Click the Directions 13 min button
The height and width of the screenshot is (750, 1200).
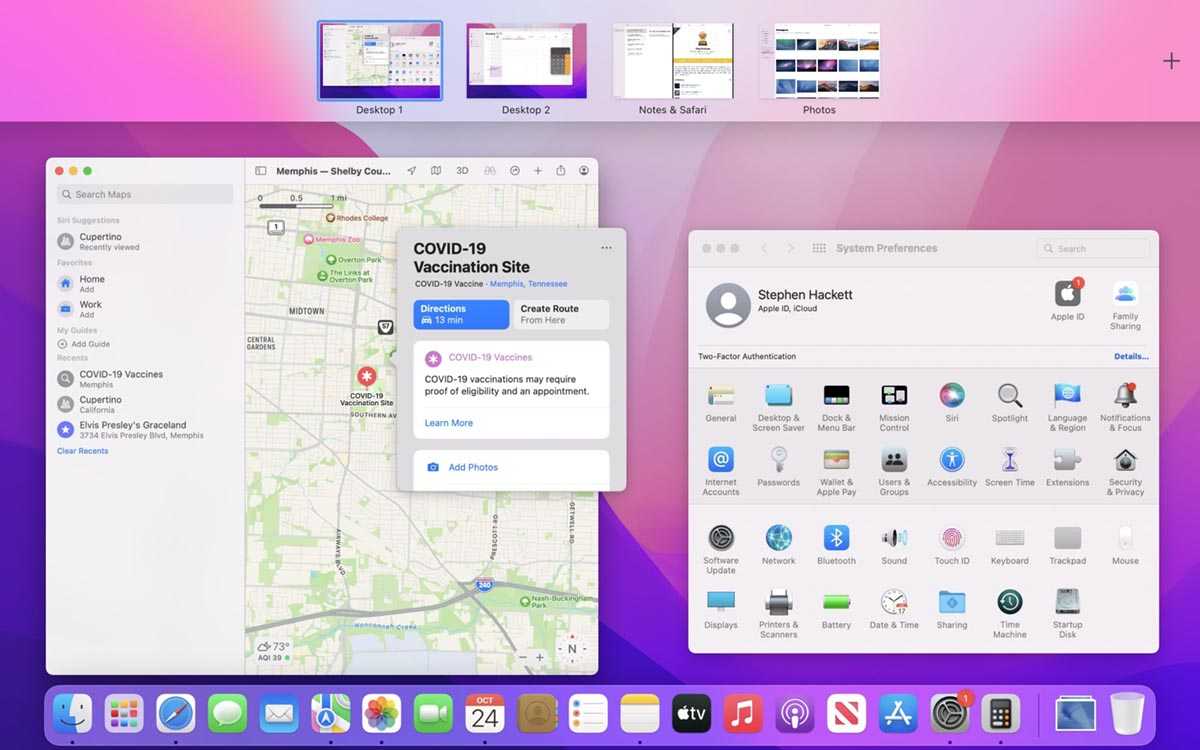point(461,314)
